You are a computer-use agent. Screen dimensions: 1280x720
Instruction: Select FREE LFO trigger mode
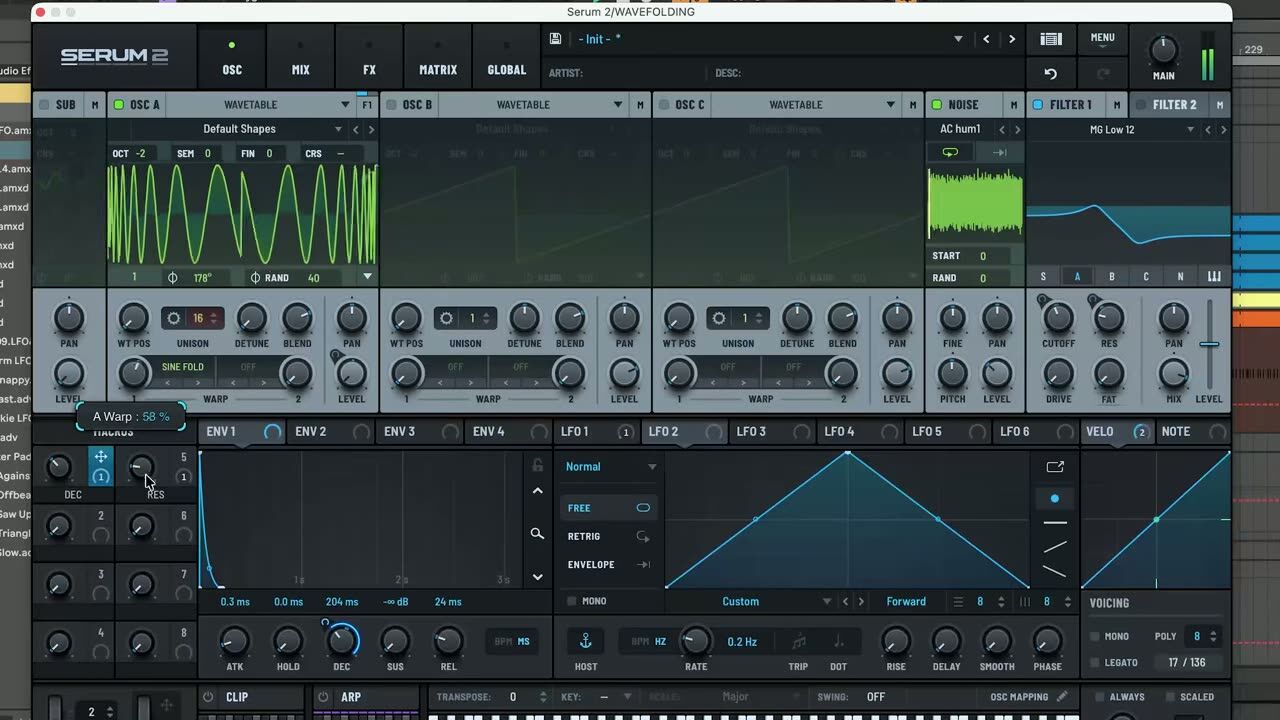[x=609, y=508]
